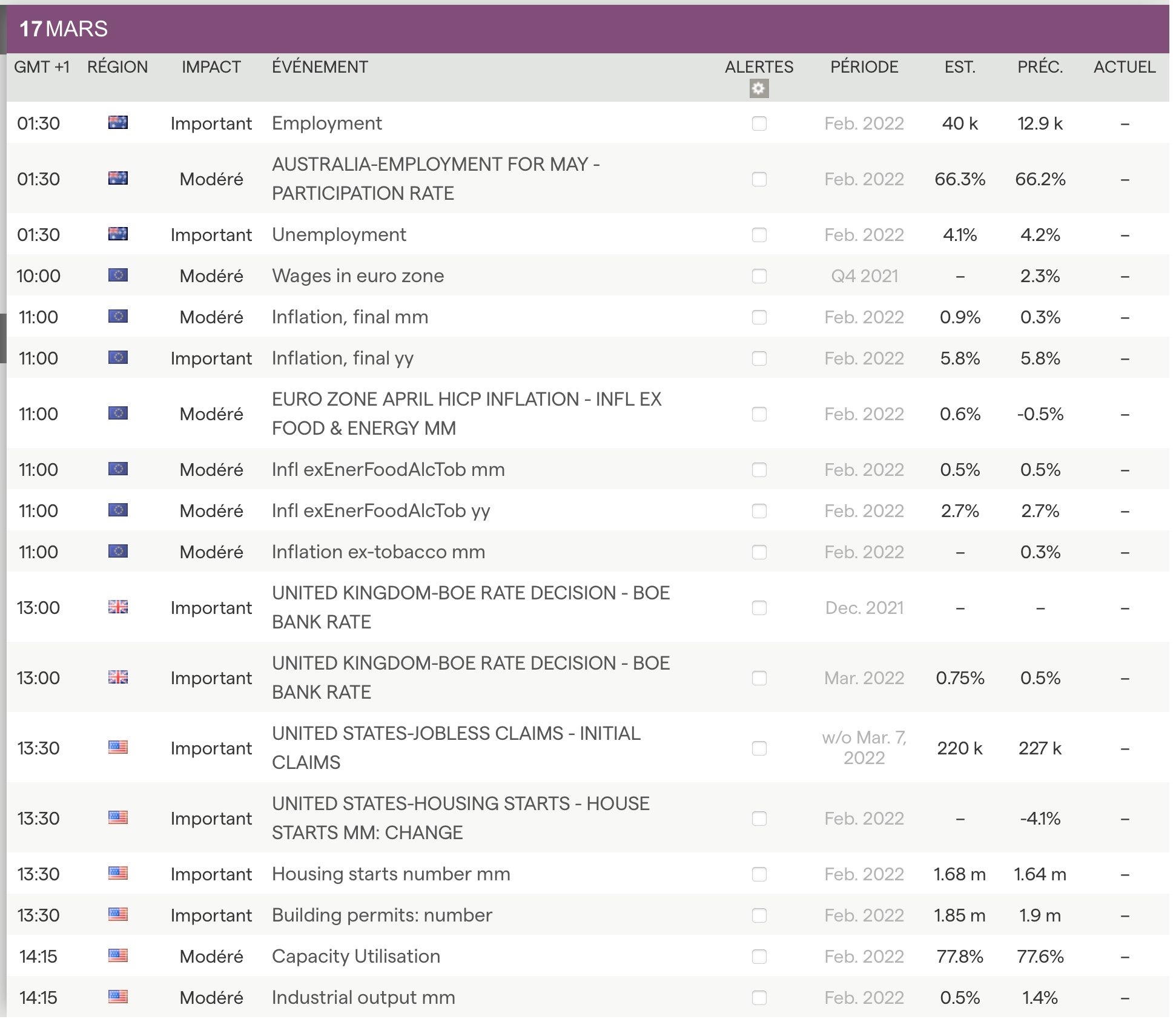
Task: Click US flag on Industrial output mm row
Action: point(118,997)
